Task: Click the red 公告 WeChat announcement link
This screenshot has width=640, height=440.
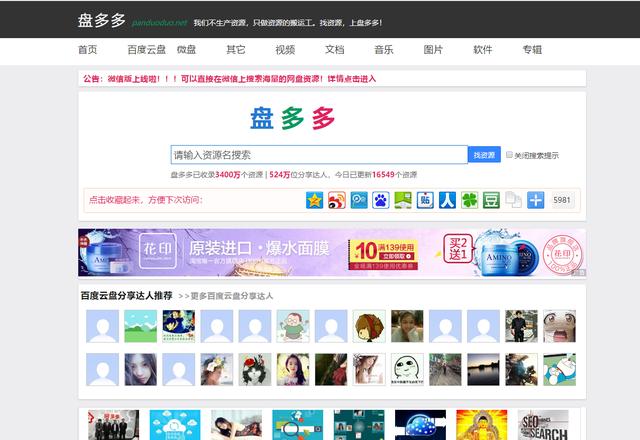Action: pos(229,78)
